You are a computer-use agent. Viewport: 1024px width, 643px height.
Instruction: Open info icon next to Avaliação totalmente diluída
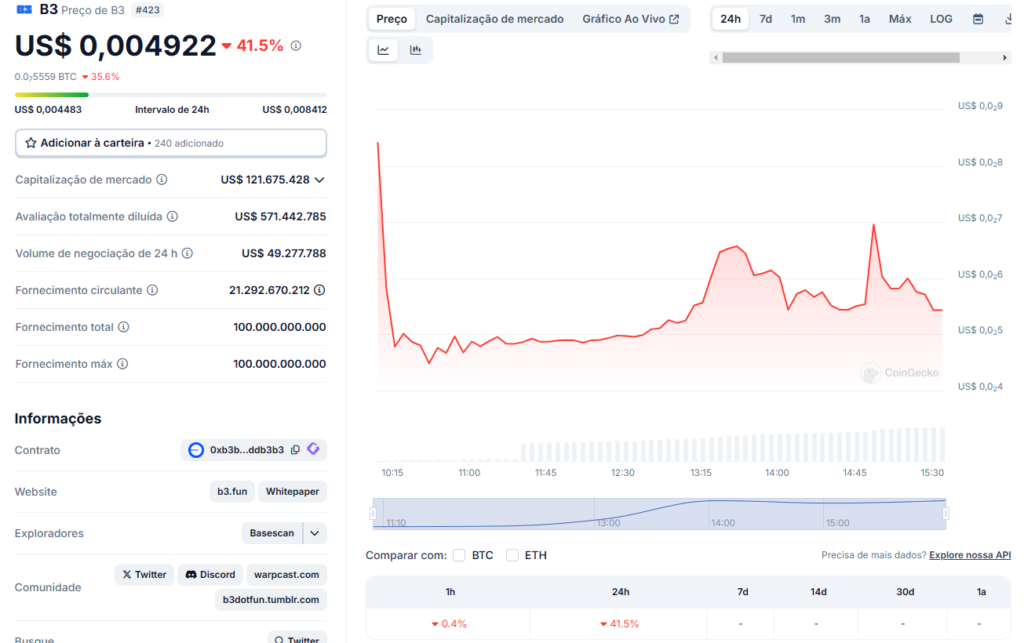(x=172, y=216)
